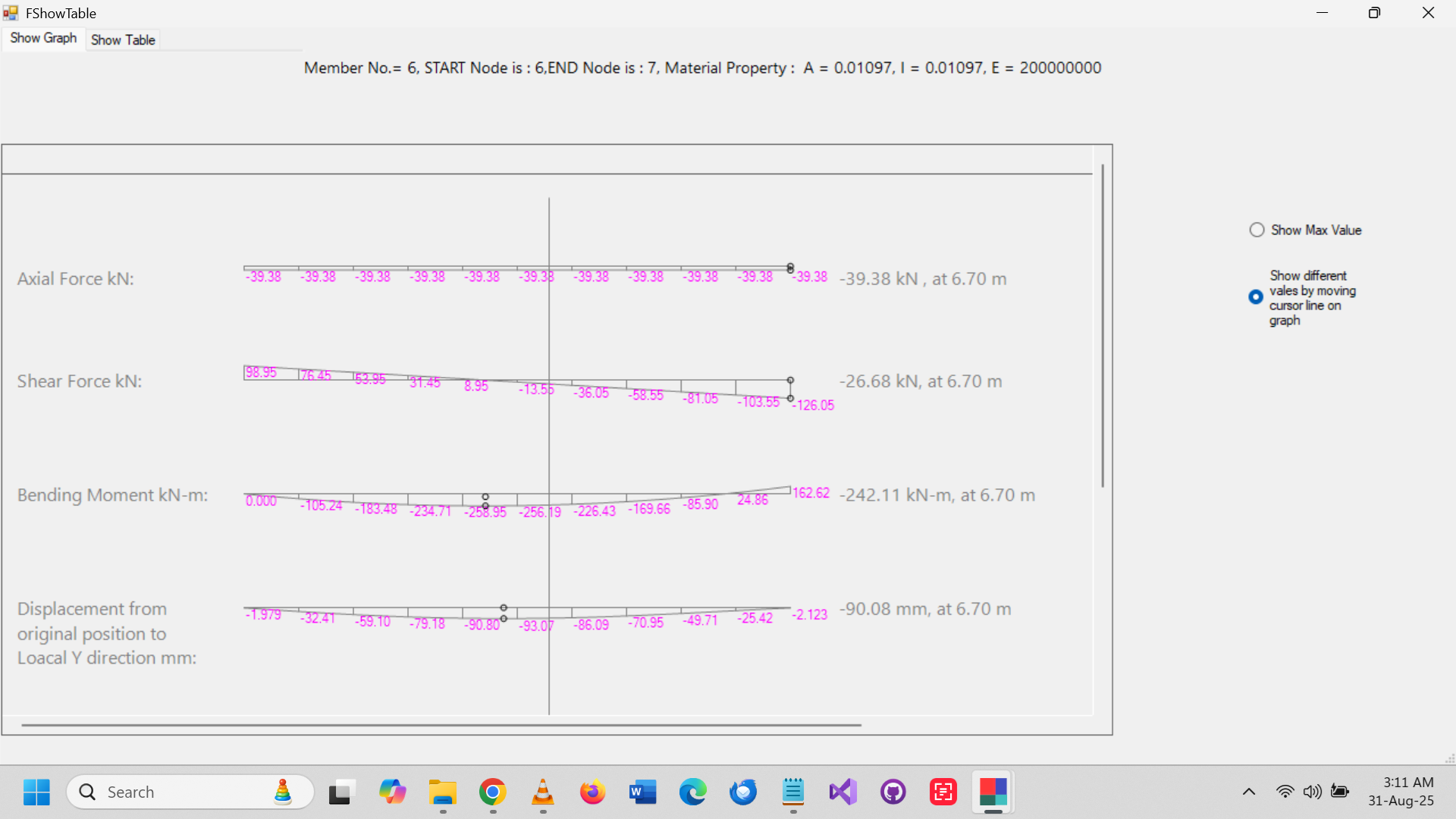Viewport: 1456px width, 819px height.
Task: Select the Show Max Value radio button
Action: [1257, 229]
